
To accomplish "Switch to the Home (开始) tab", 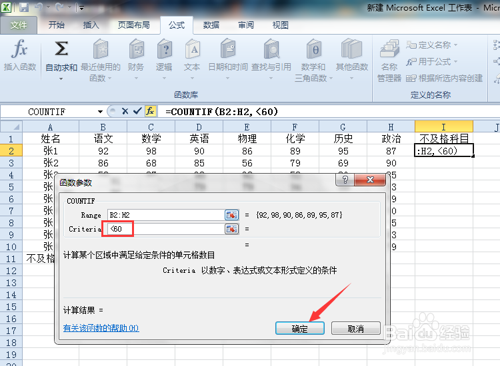I will [56, 25].
